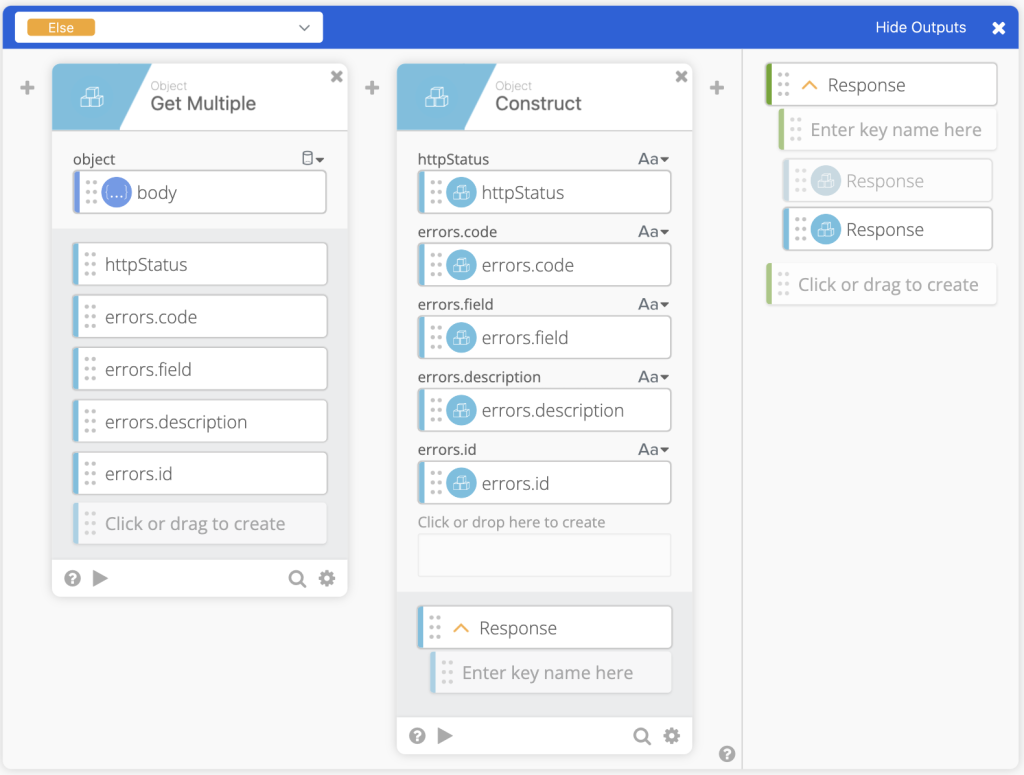The width and height of the screenshot is (1024, 775).
Task: Grab drag handle of errors.id output row
Action: click(x=90, y=473)
